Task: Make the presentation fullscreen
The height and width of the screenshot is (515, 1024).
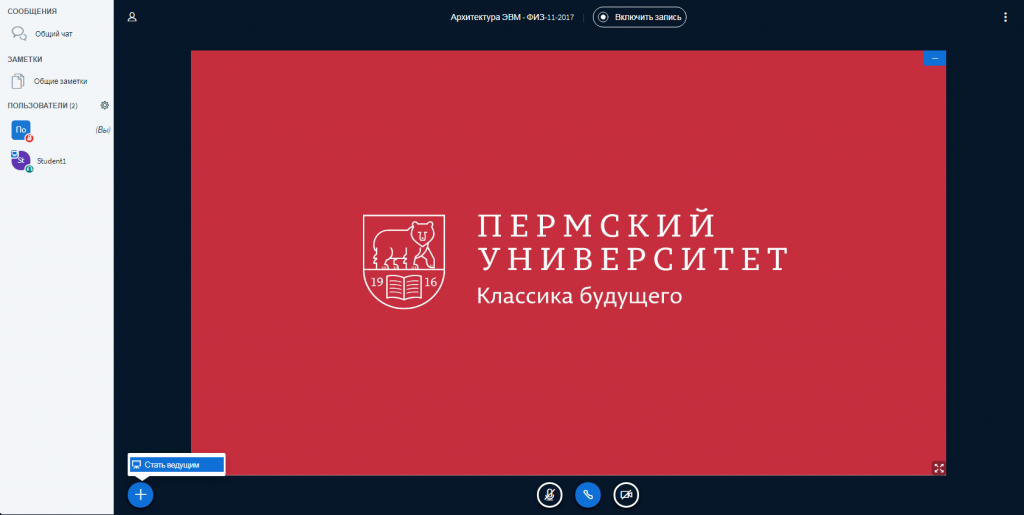Action: click(938, 467)
